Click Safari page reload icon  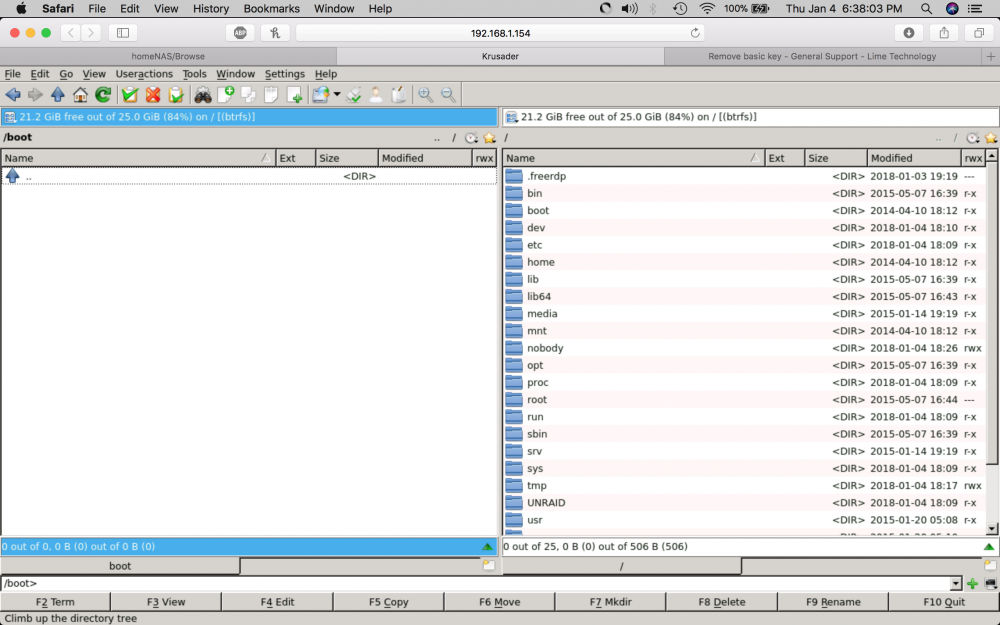[x=695, y=33]
